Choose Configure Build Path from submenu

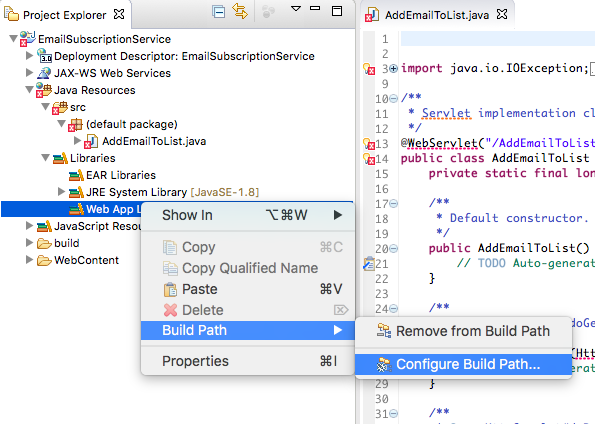pyautogui.click(x=463, y=364)
